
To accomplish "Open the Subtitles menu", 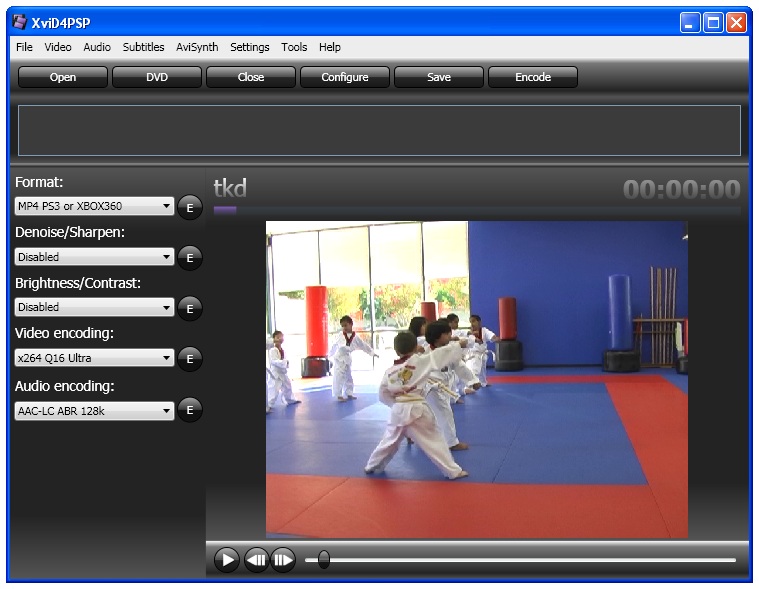I will coord(143,47).
